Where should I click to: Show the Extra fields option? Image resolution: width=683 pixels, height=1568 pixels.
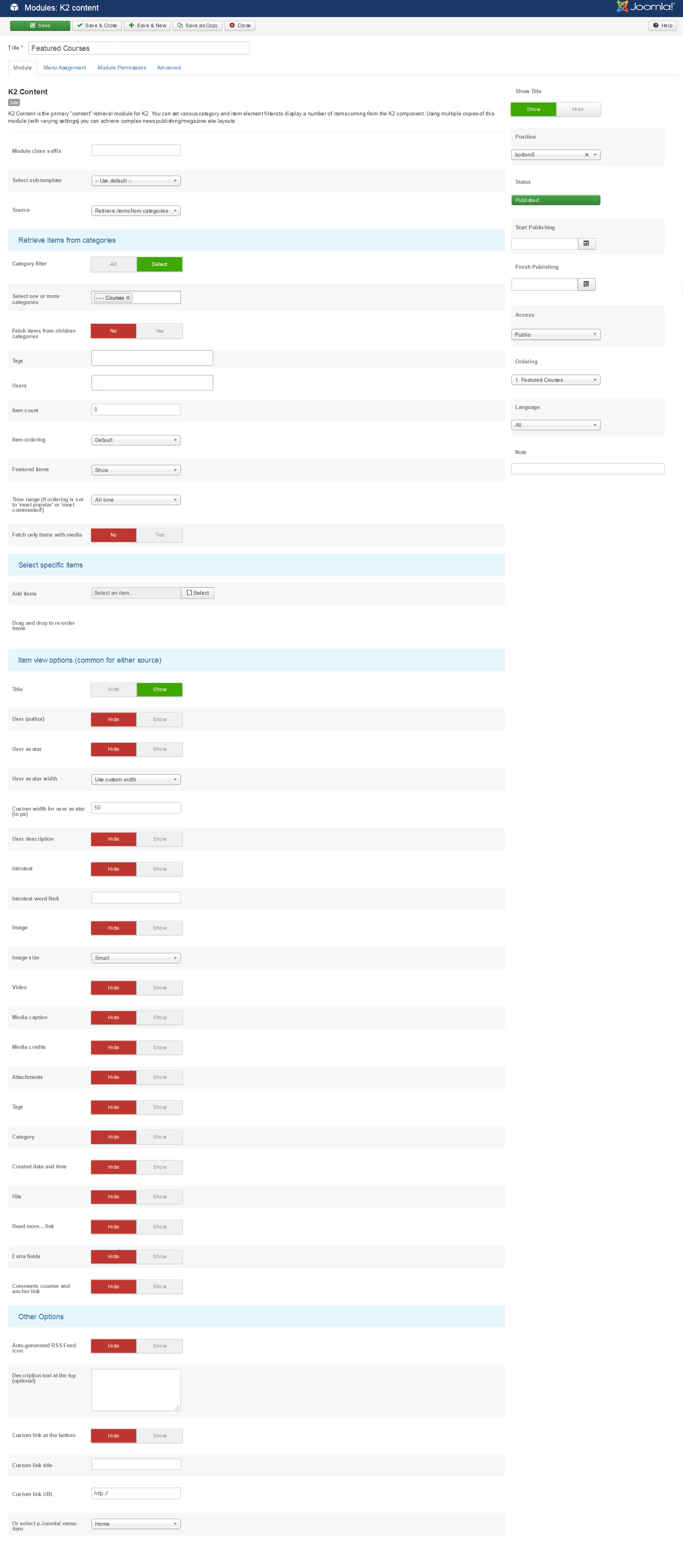(159, 1256)
